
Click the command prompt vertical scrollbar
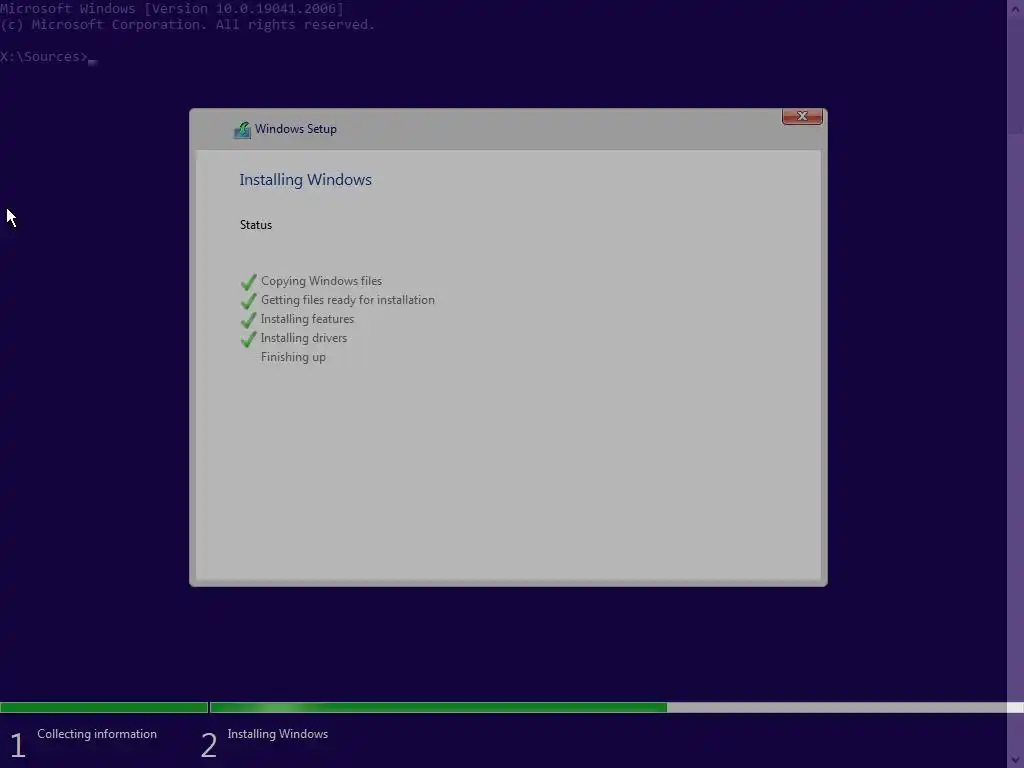click(1015, 384)
